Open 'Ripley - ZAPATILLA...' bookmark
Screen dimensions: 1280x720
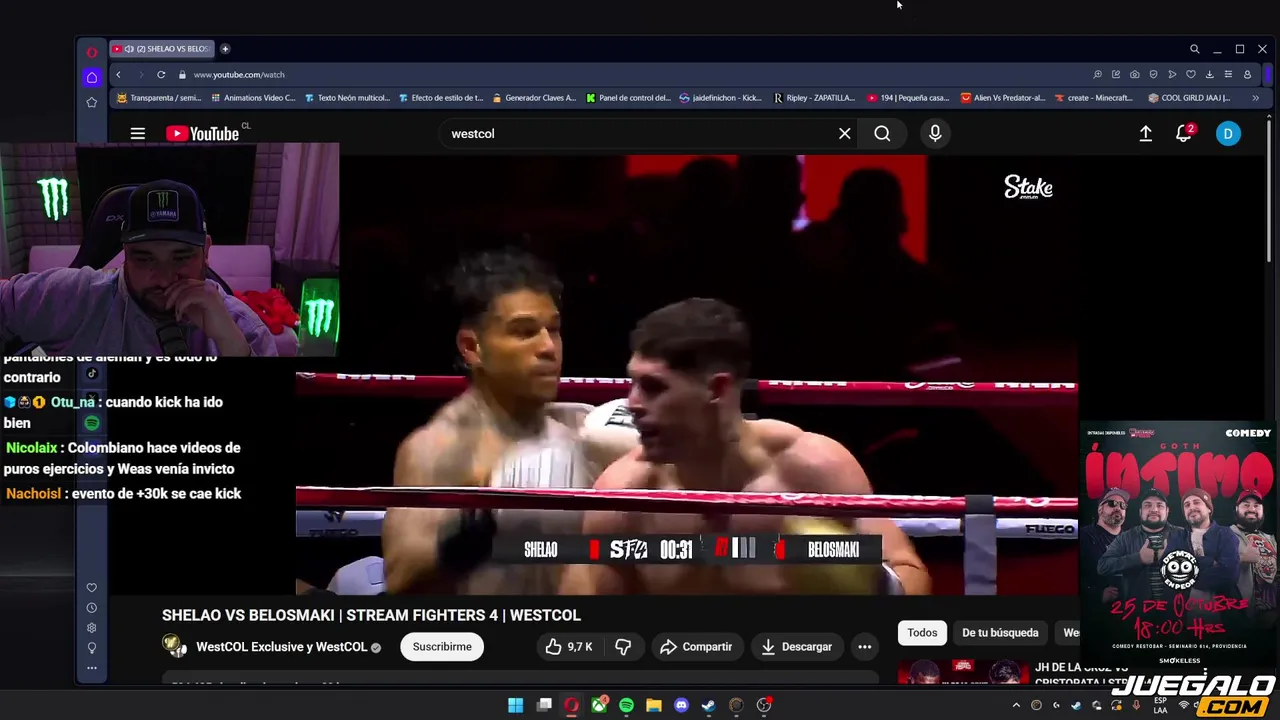(x=814, y=98)
